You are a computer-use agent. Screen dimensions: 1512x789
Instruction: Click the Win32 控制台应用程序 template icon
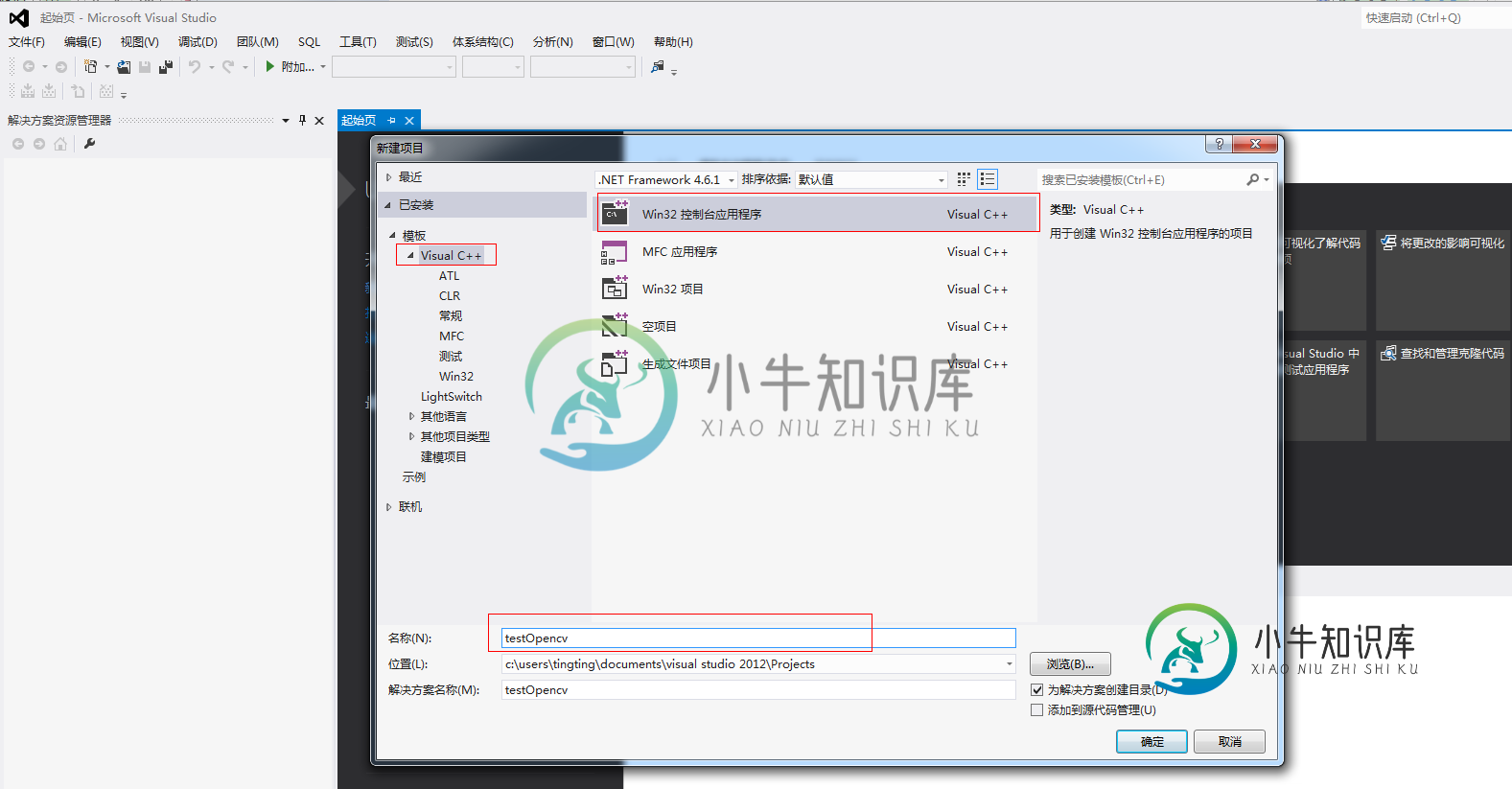pos(615,213)
